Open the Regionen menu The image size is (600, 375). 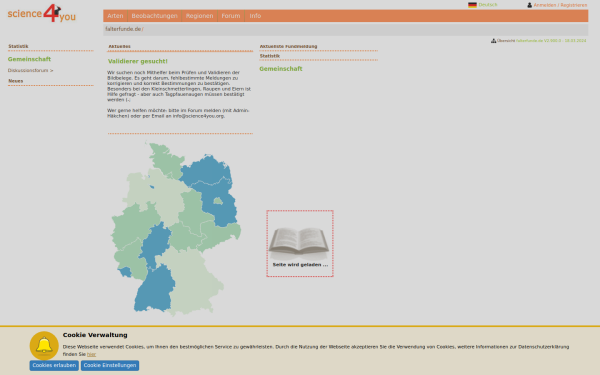199,16
